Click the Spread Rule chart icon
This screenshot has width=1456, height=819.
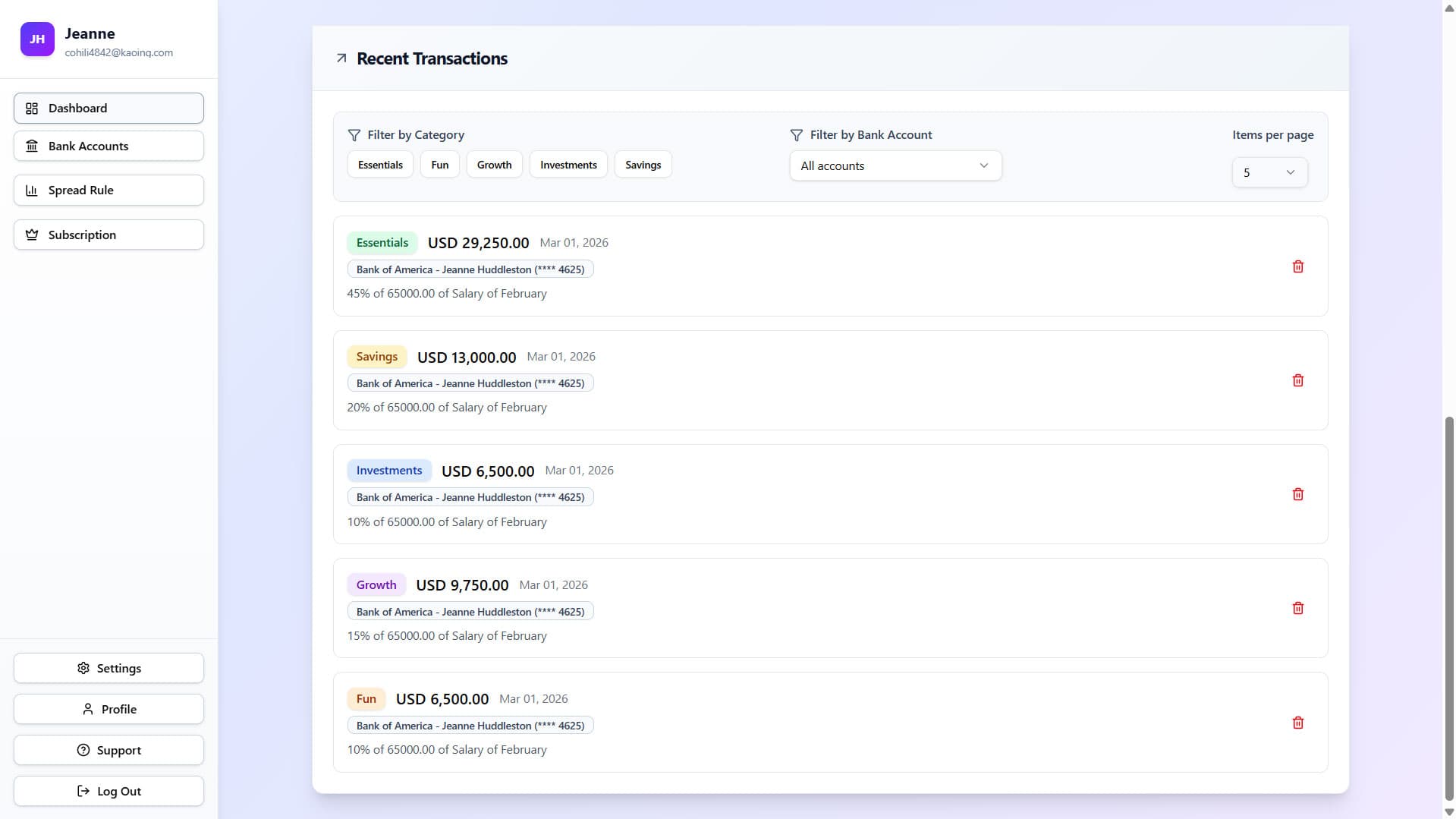(32, 190)
